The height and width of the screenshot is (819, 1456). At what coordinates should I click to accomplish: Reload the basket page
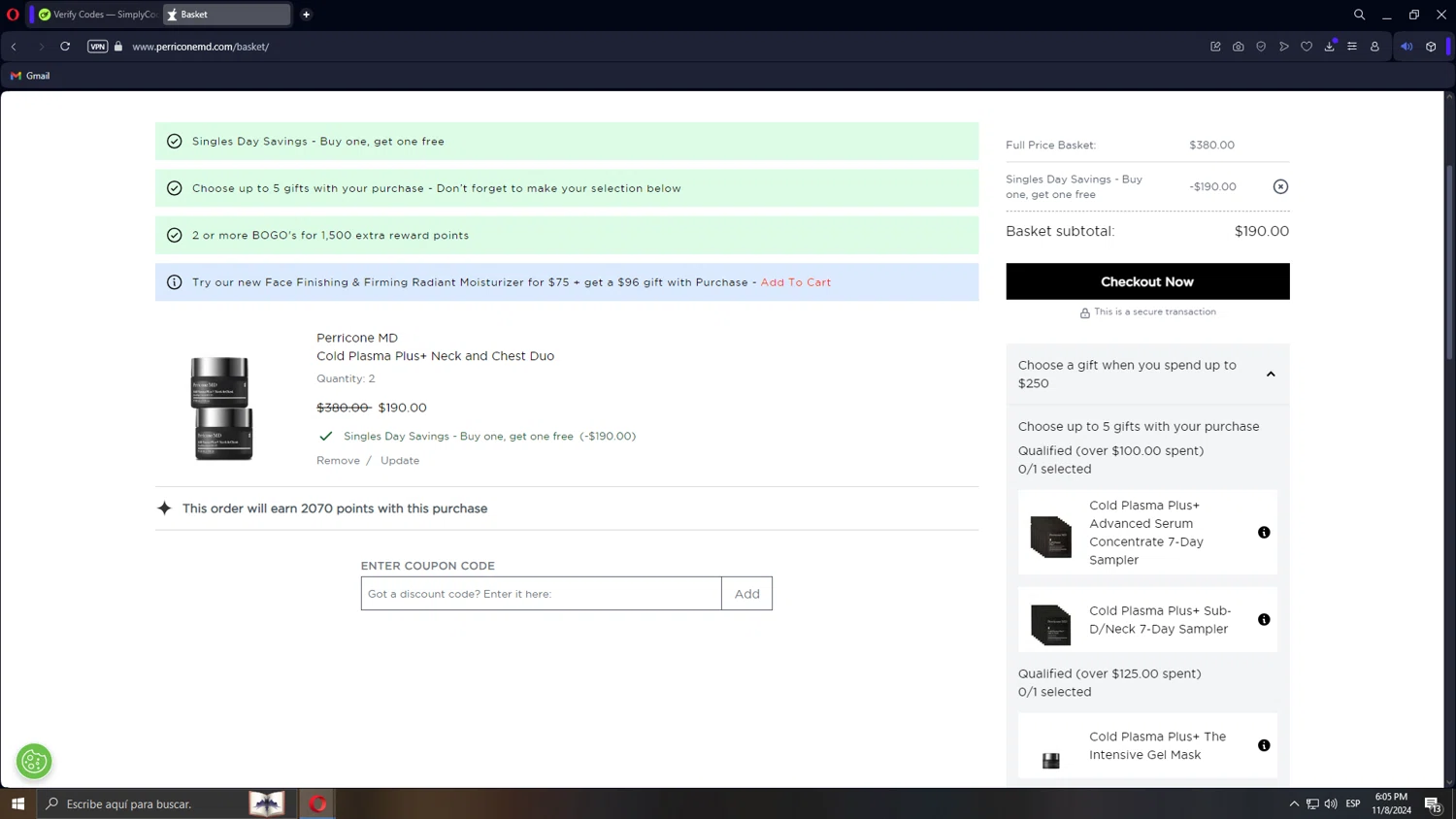pyautogui.click(x=65, y=47)
